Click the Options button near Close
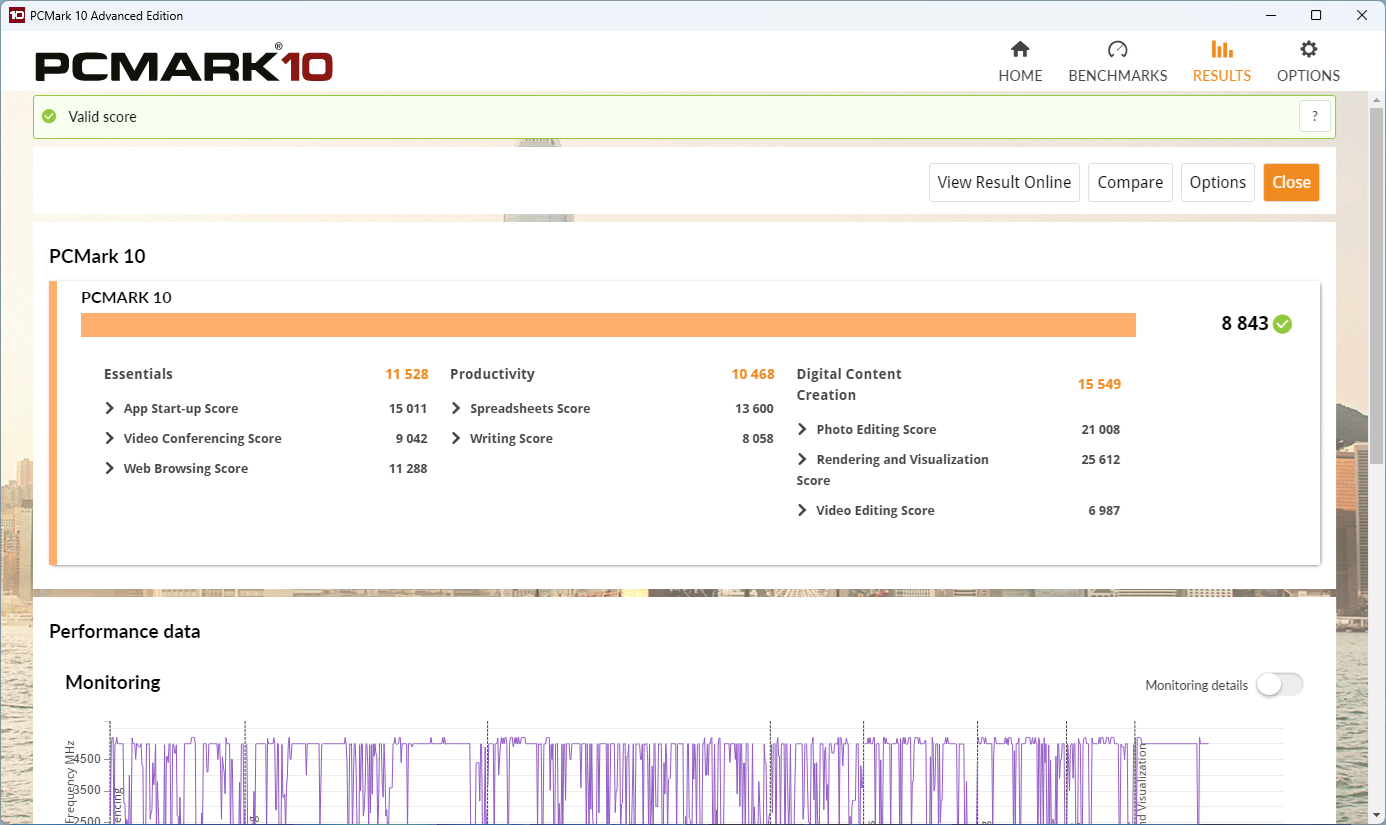This screenshot has height=825, width=1386. pos(1217,182)
